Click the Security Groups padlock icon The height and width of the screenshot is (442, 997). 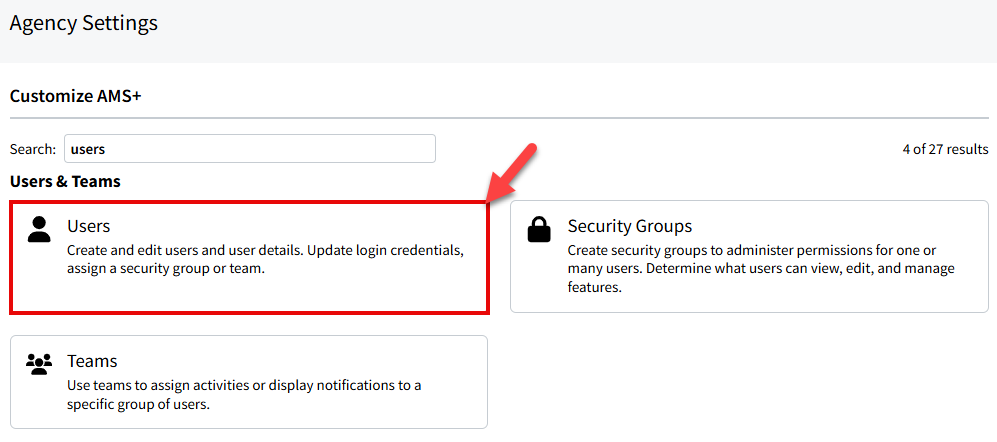(x=540, y=230)
